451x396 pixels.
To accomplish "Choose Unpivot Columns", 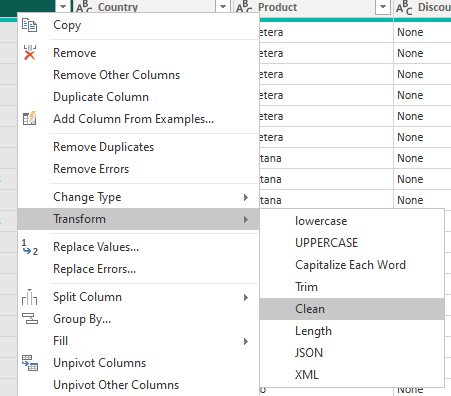I will (x=138, y=363).
